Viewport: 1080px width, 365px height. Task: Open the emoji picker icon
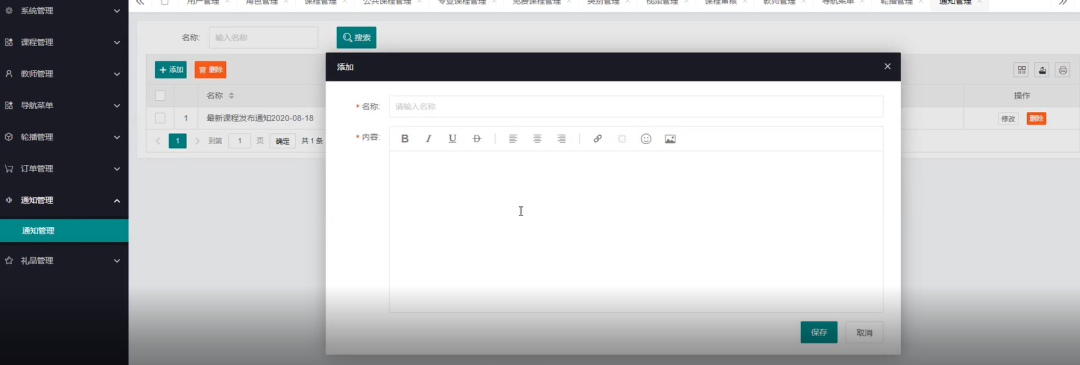(646, 138)
